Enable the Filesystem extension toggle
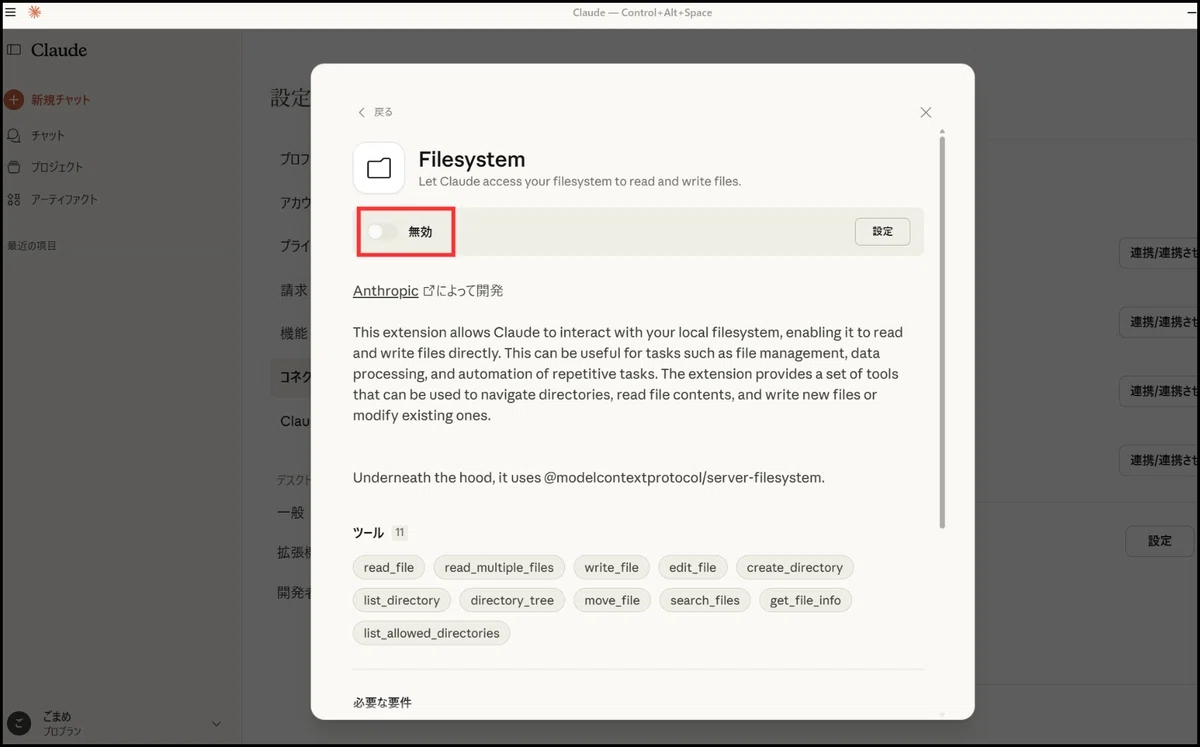This screenshot has width=1200, height=747. [382, 231]
